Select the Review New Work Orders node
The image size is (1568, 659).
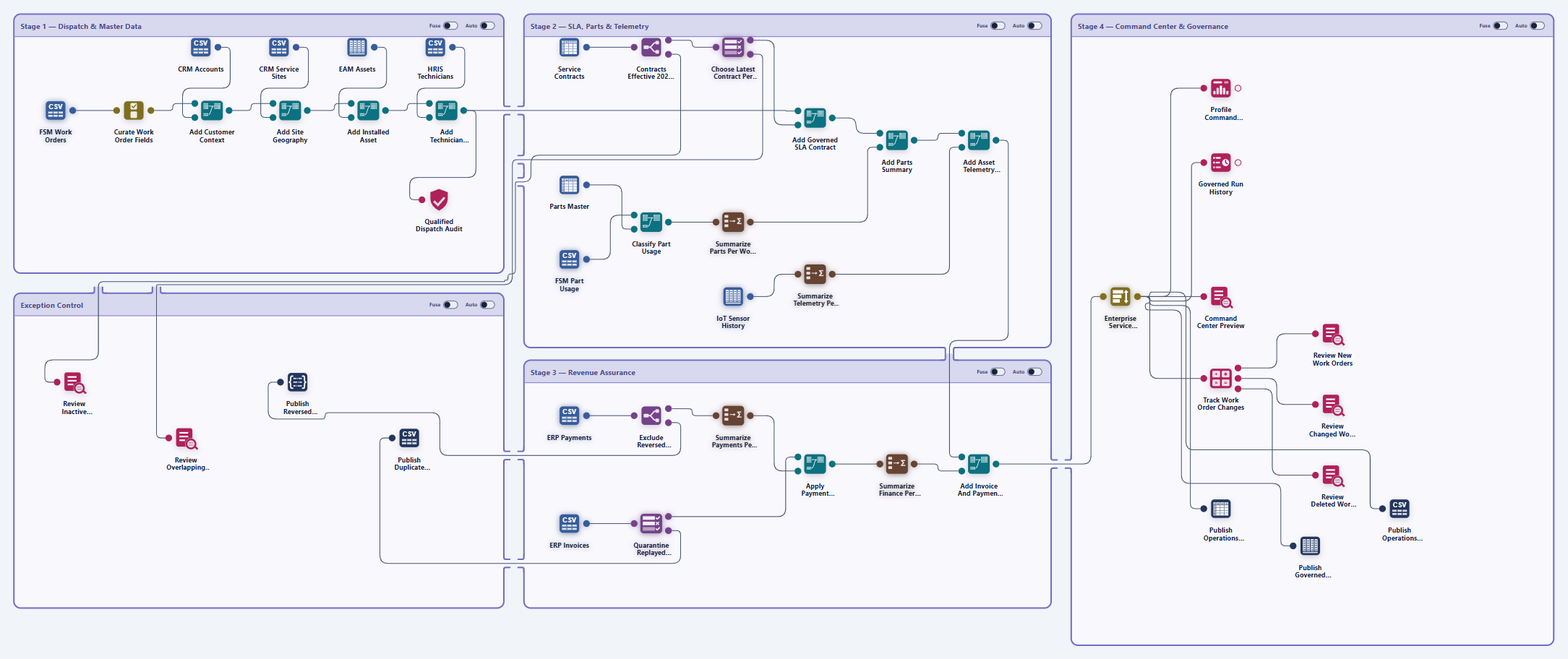pos(1333,334)
